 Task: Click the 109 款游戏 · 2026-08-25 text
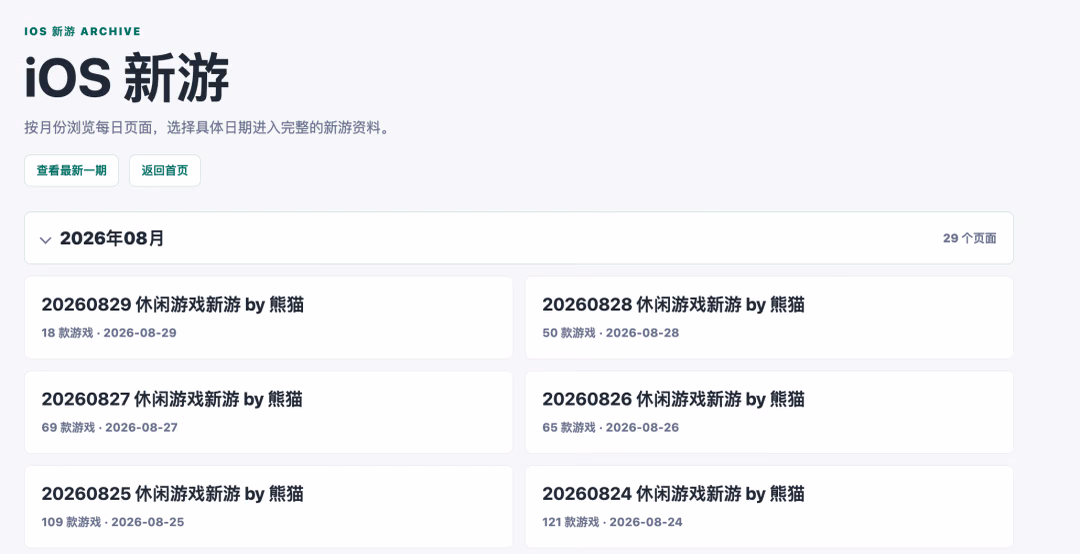113,522
